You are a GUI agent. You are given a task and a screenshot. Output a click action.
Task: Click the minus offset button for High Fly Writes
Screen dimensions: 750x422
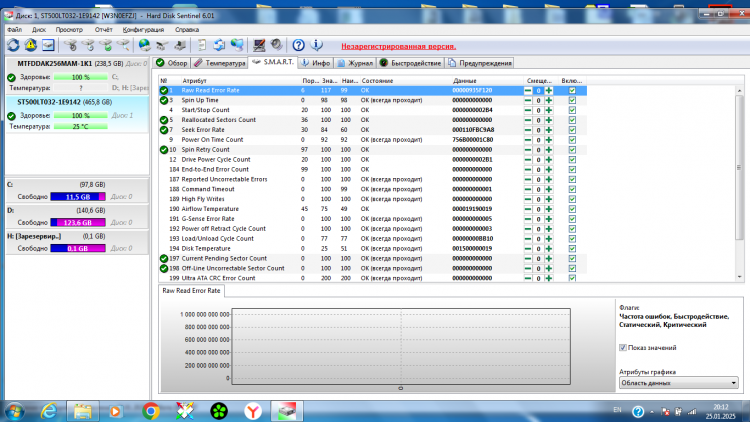pos(528,199)
